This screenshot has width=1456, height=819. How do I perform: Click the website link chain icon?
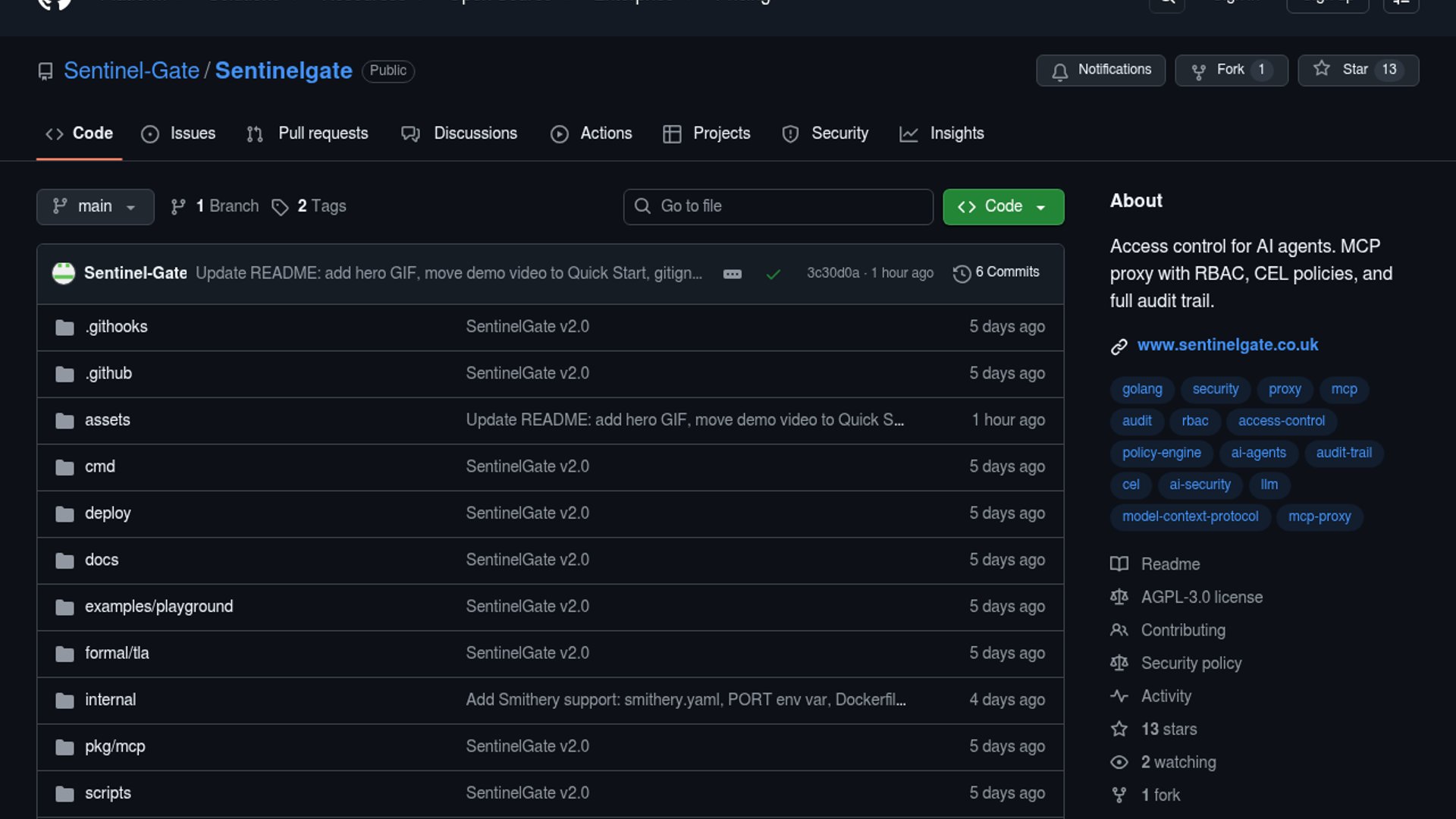[1119, 346]
